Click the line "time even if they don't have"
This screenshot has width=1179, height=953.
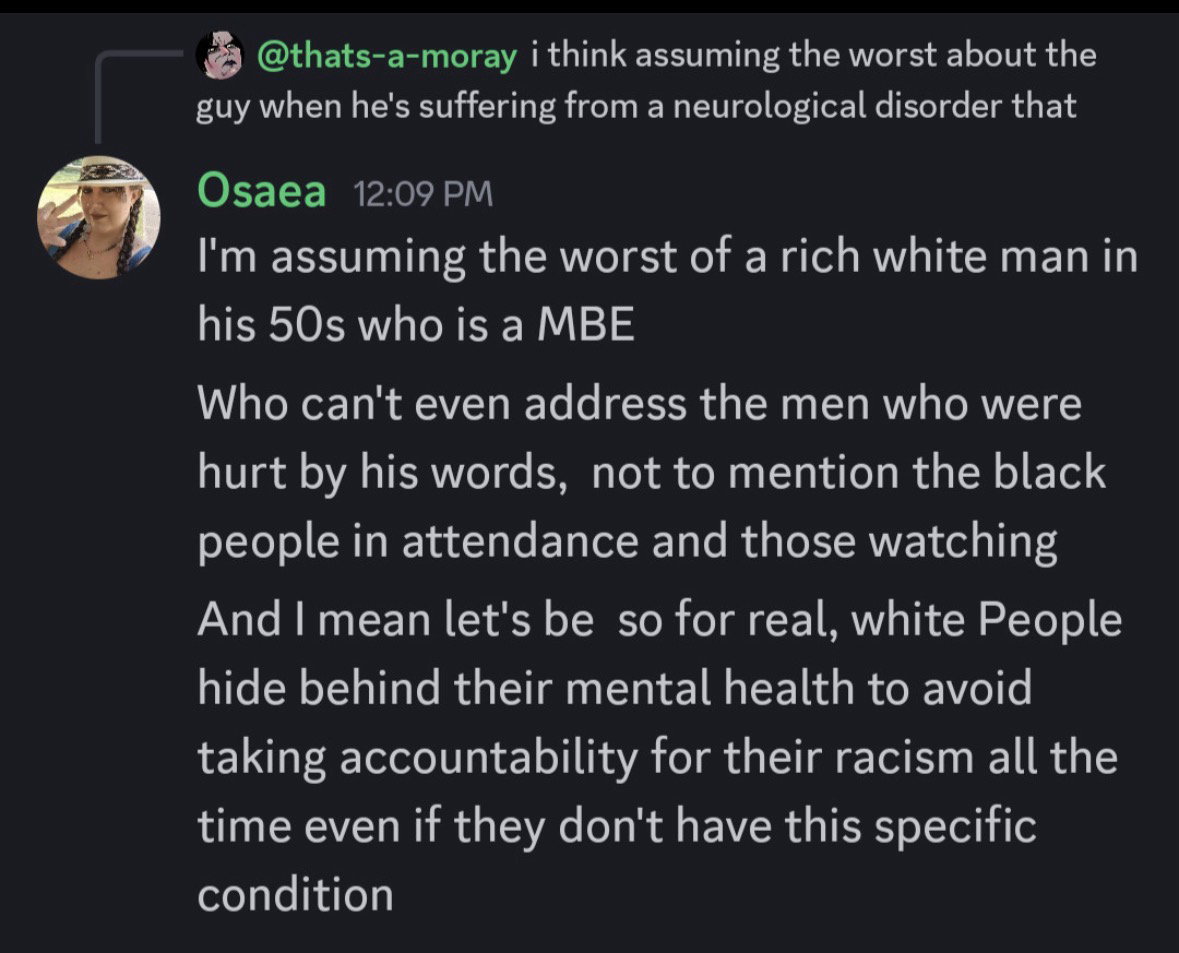tap(616, 826)
